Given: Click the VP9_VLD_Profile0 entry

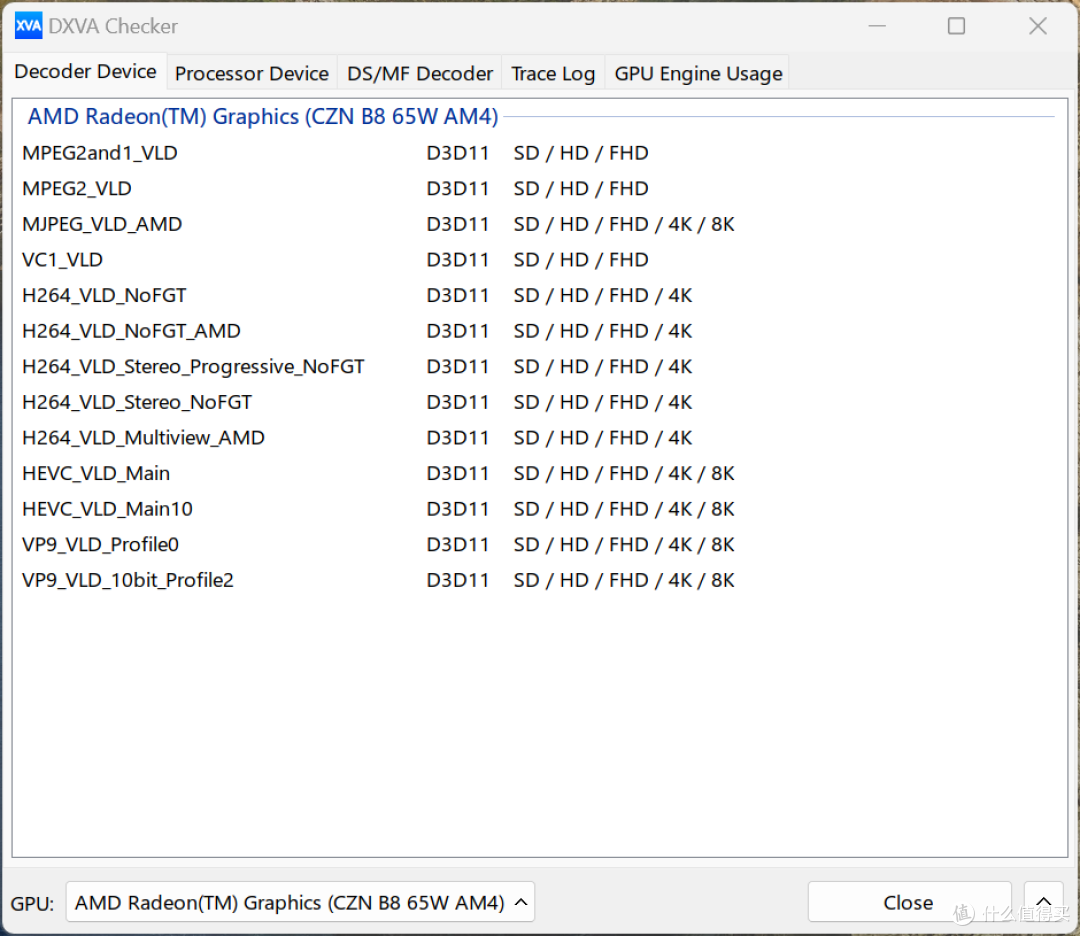Looking at the screenshot, I should [x=100, y=545].
